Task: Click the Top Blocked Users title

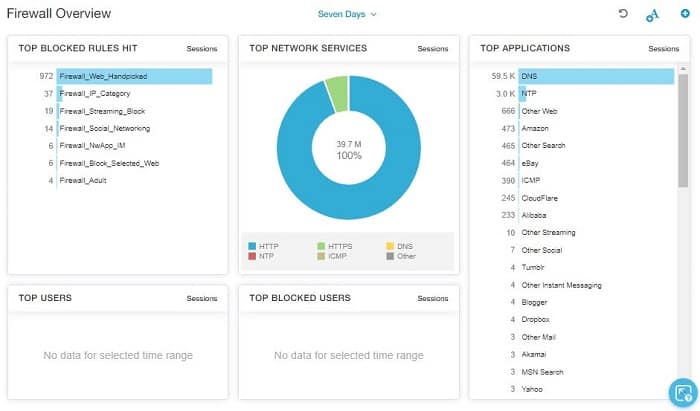Action: (x=300, y=298)
